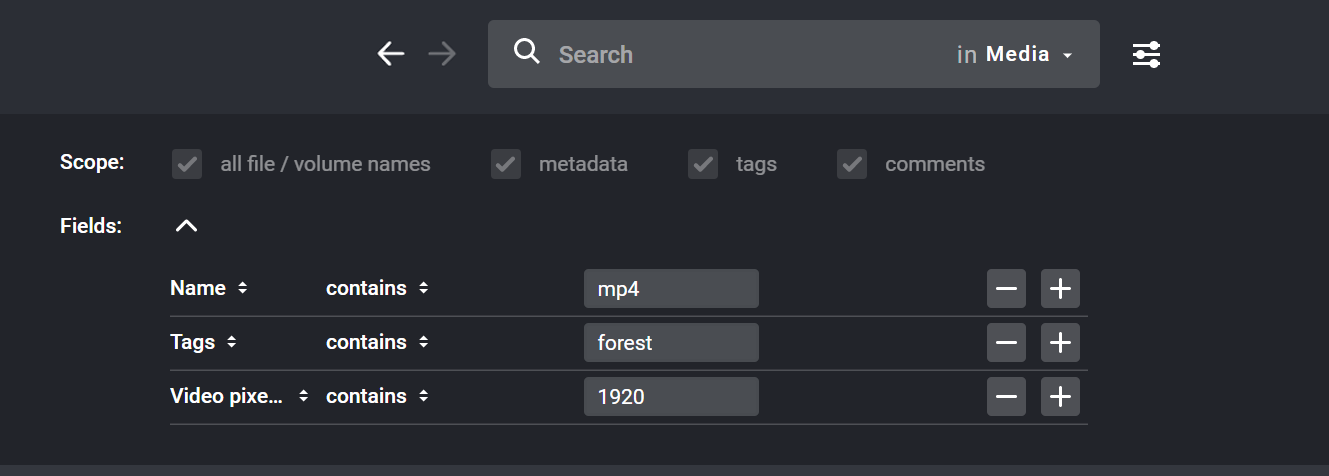
Task: Select the 'forest' value input
Action: point(671,343)
